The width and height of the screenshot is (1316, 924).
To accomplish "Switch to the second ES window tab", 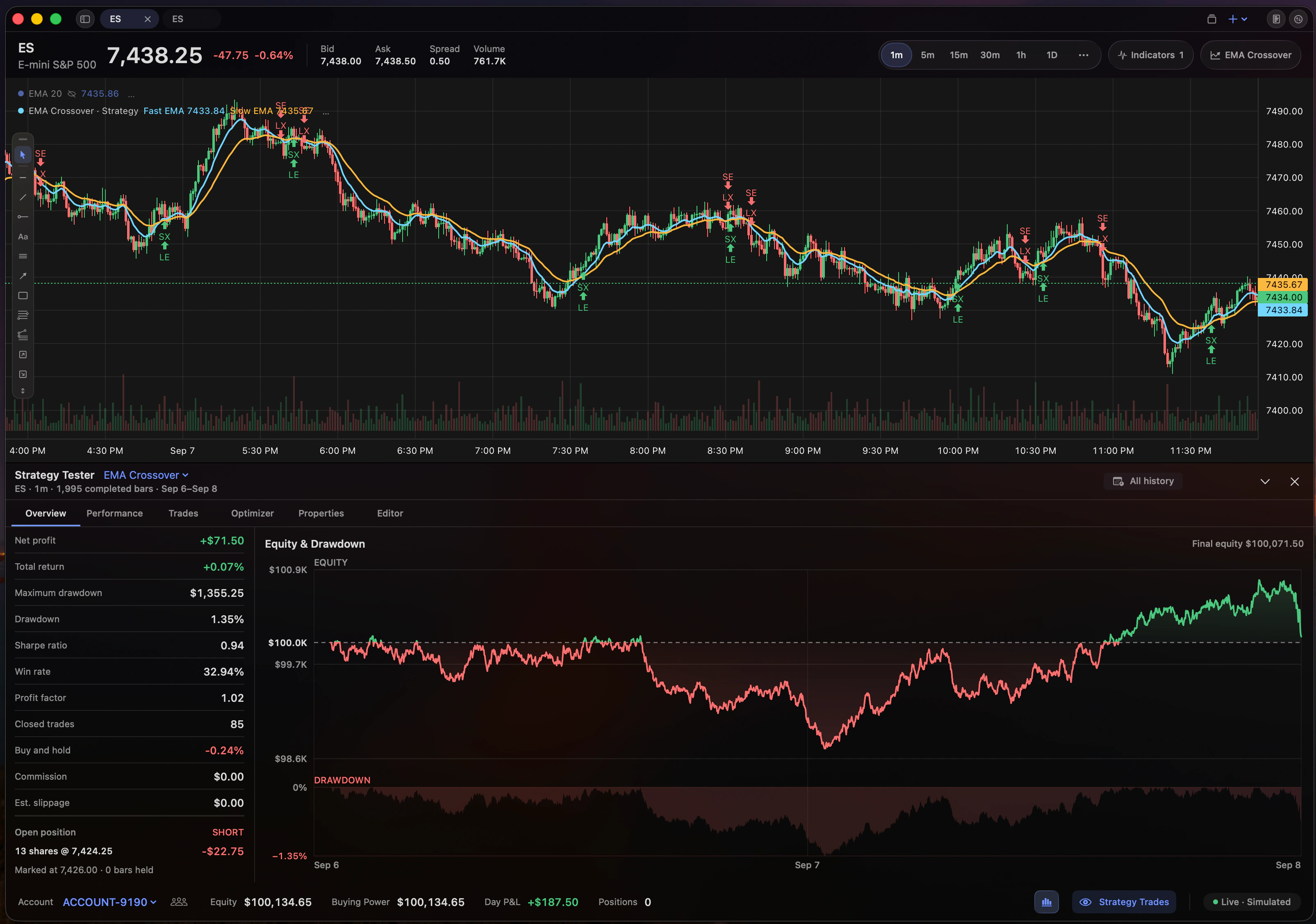I will tap(192, 19).
